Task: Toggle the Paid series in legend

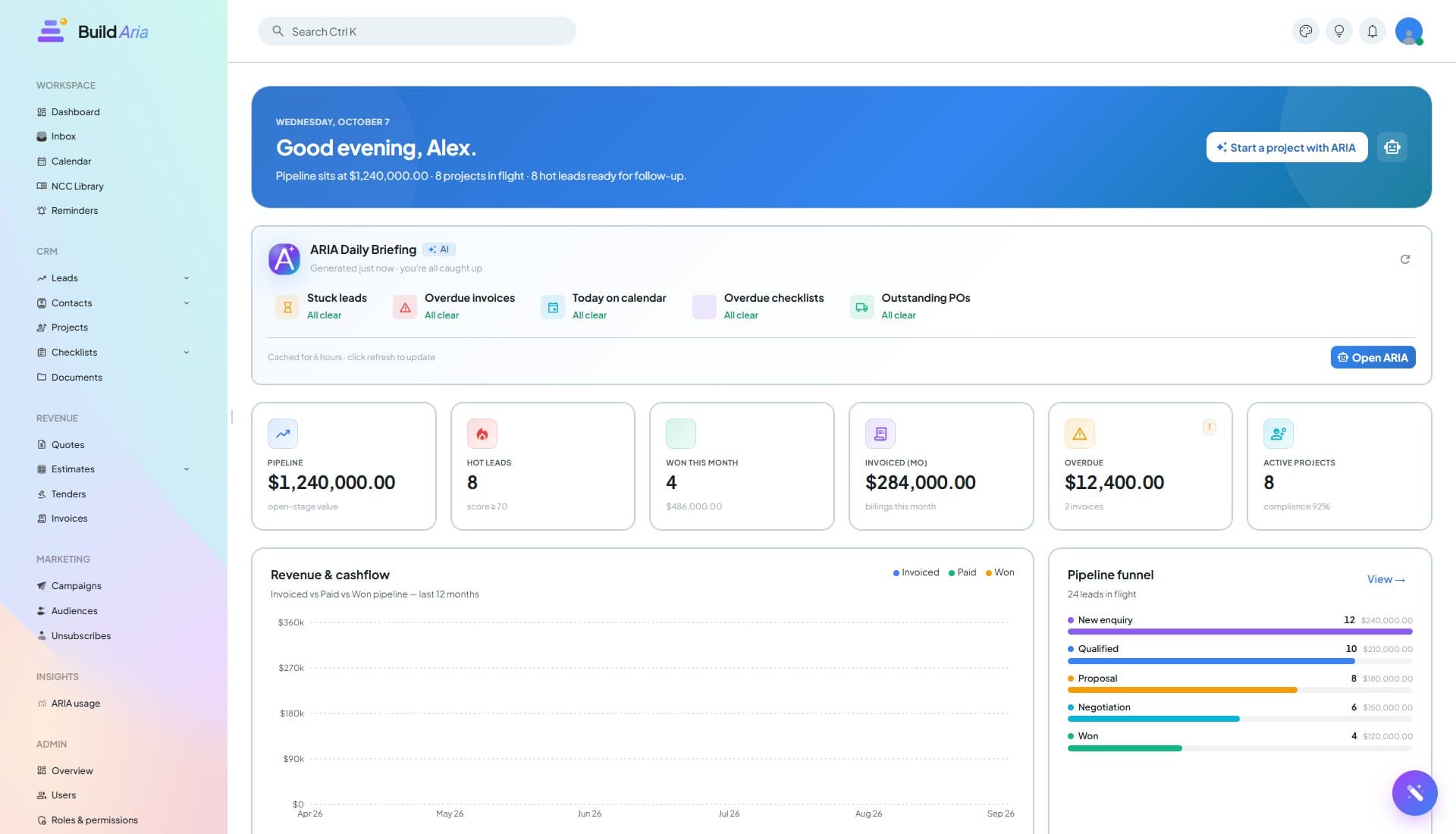Action: pyautogui.click(x=962, y=572)
